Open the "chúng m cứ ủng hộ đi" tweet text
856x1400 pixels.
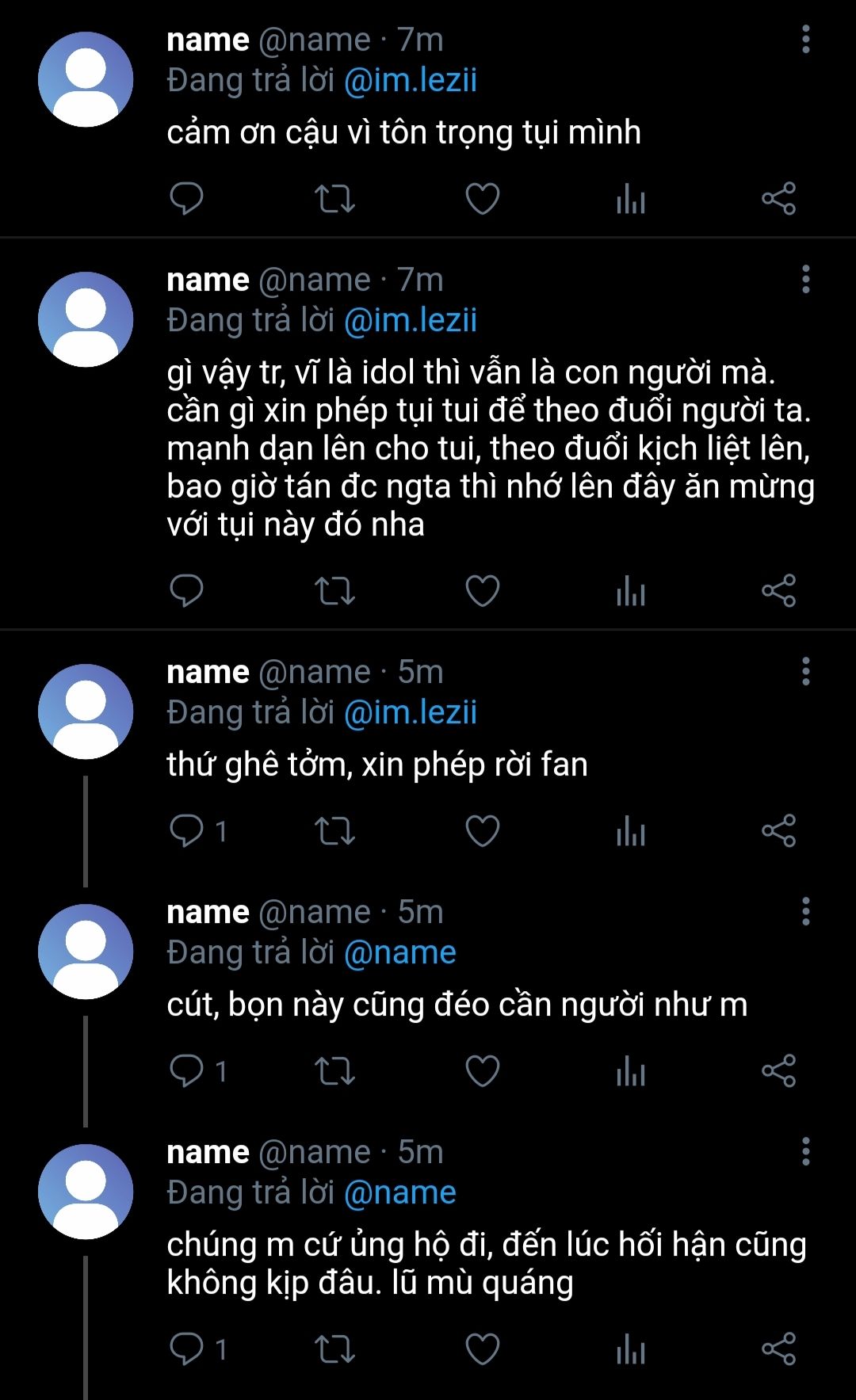486,1263
